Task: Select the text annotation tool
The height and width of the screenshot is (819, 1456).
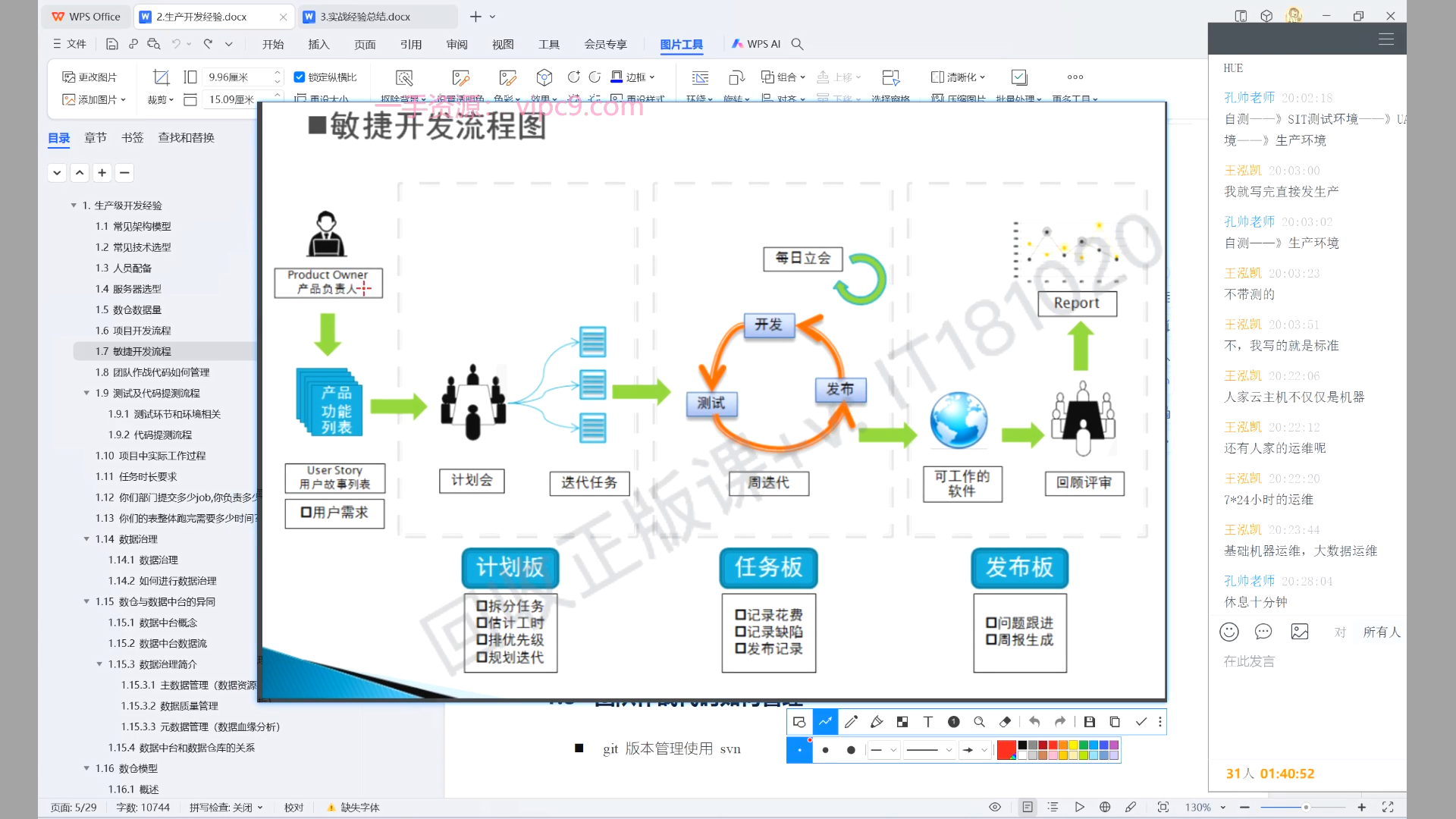Action: 927,722
